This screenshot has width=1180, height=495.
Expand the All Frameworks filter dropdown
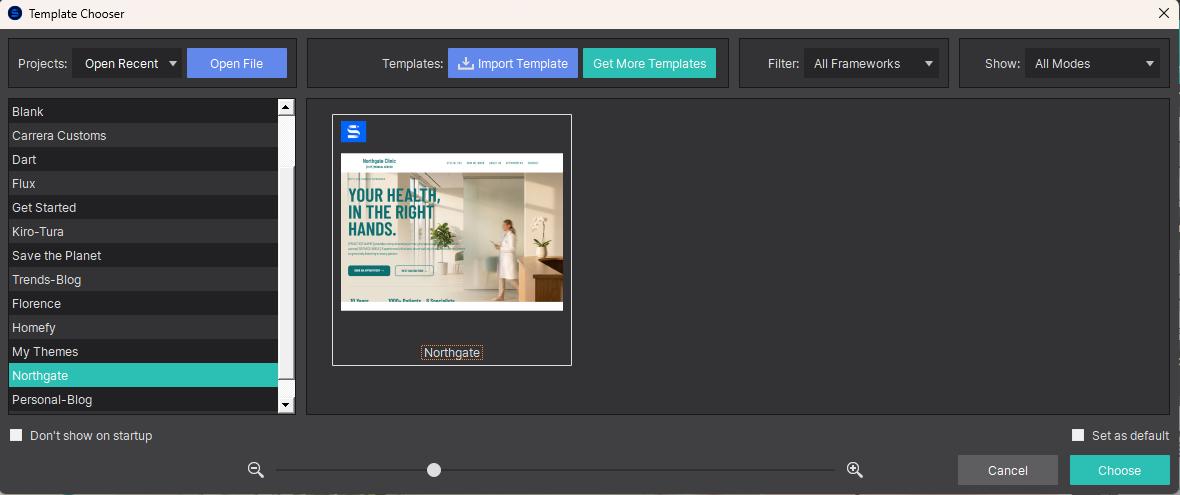871,64
